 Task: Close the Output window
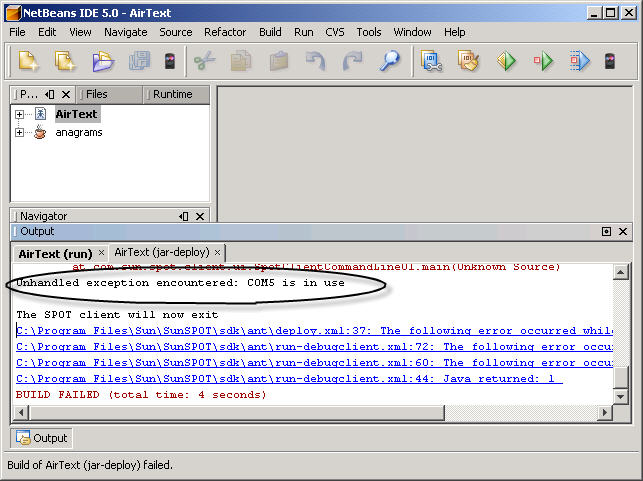click(622, 231)
